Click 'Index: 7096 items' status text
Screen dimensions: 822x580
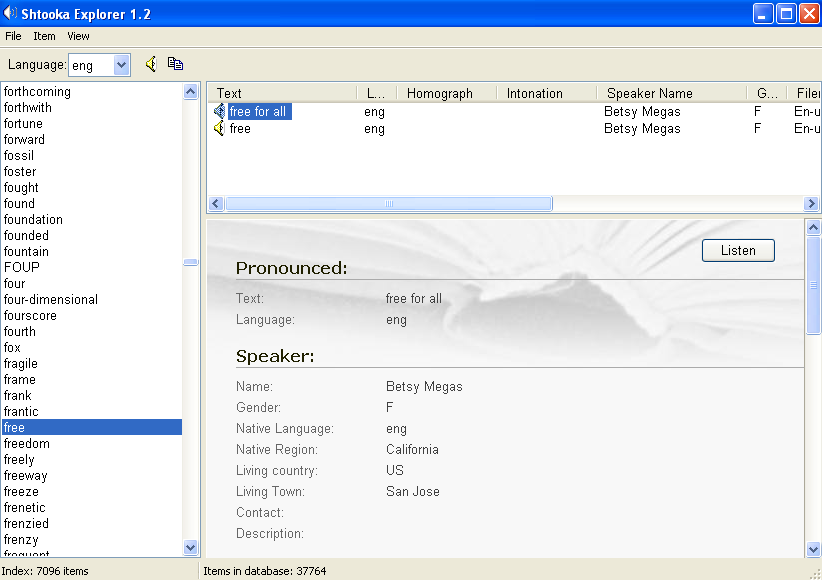pyautogui.click(x=45, y=571)
